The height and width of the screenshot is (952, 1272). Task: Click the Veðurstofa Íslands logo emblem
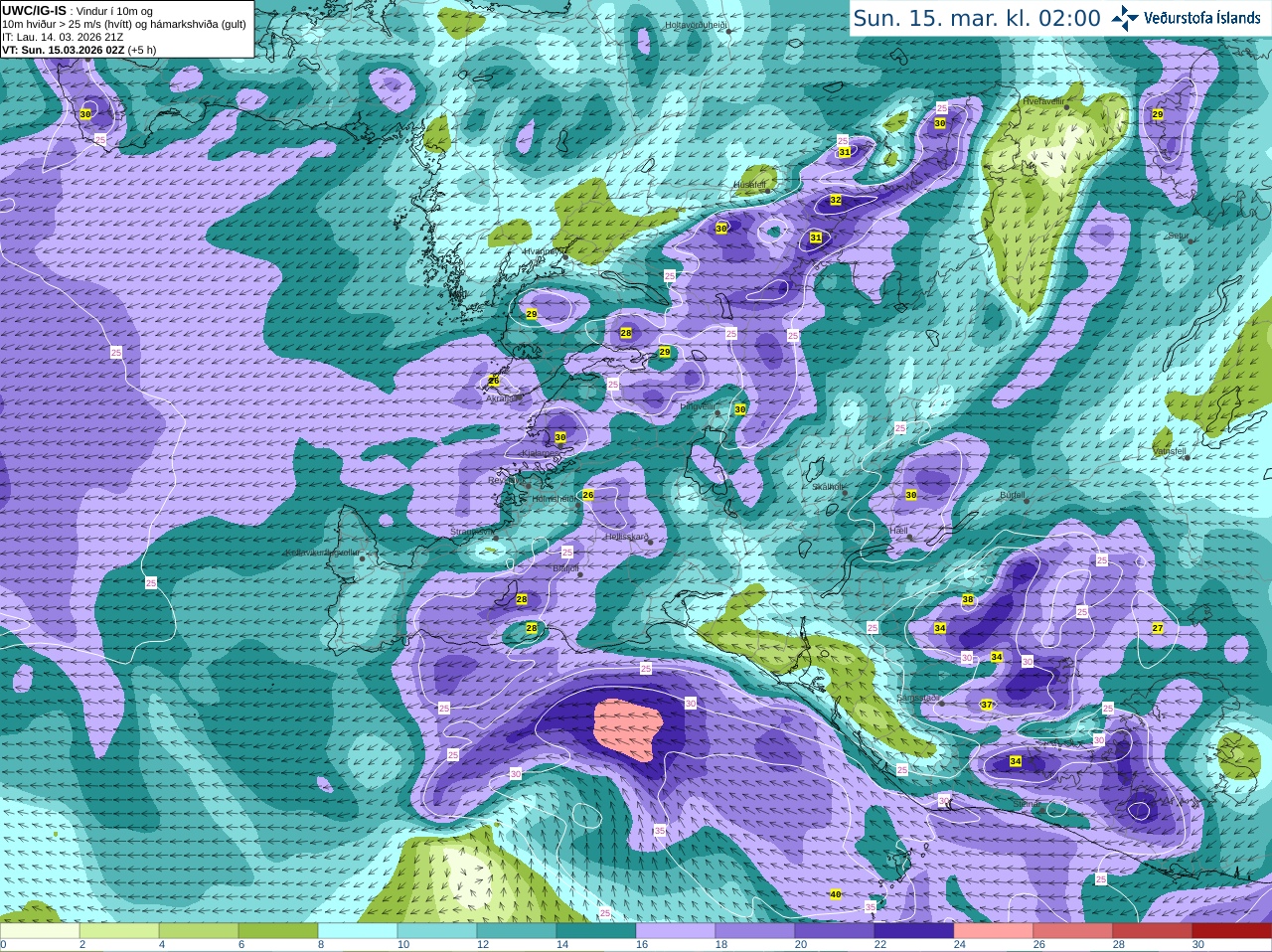coord(1124,18)
